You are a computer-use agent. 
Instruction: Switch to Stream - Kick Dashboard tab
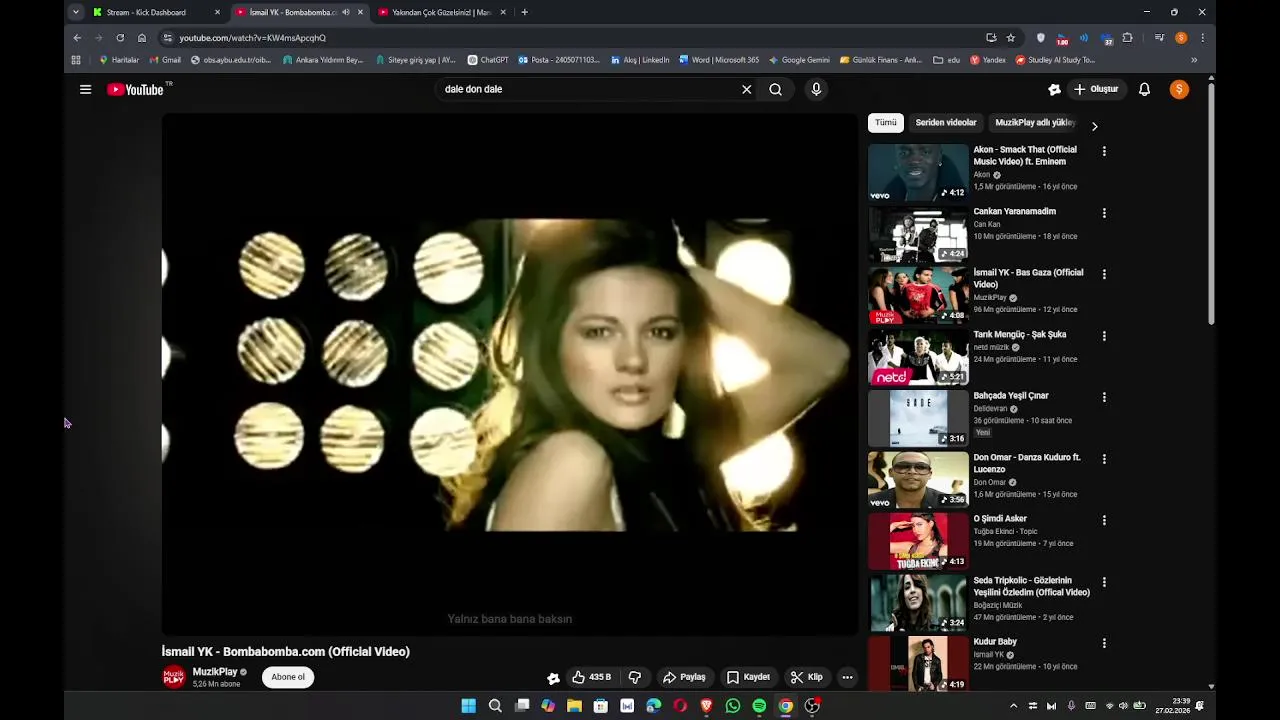tap(156, 12)
